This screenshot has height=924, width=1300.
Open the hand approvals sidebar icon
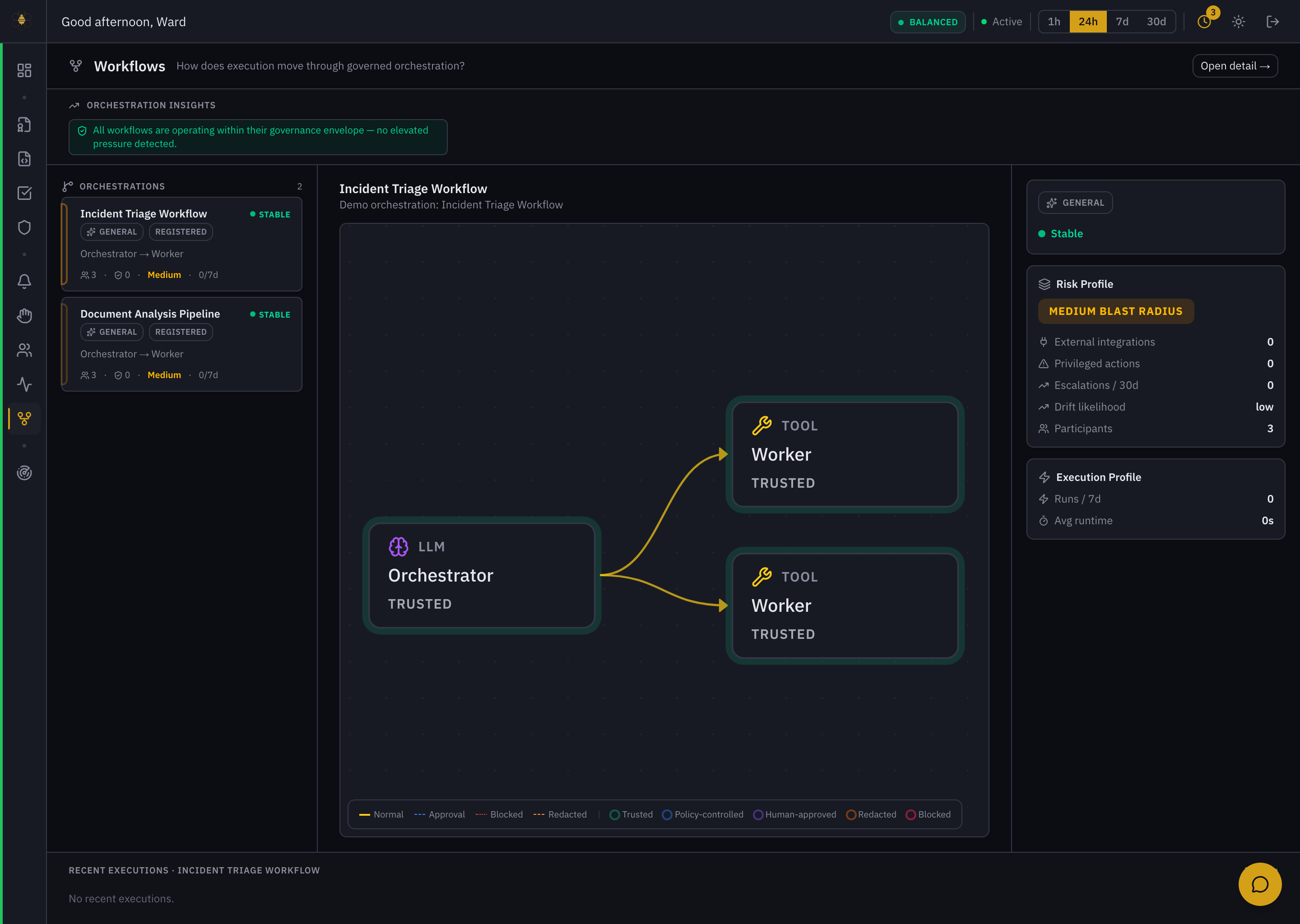coord(24,316)
